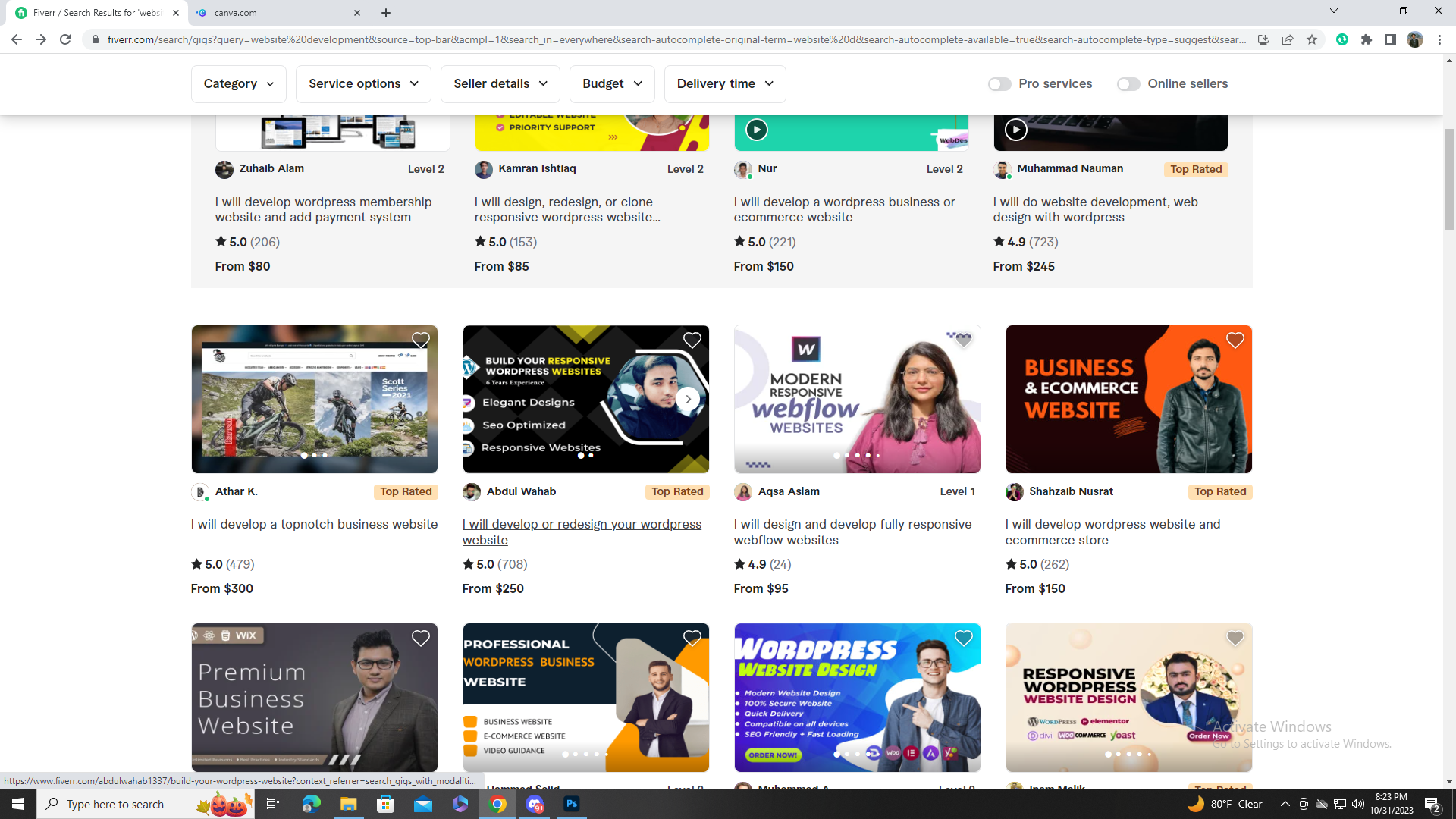Click the share icon in the address bar

pos(1288,39)
